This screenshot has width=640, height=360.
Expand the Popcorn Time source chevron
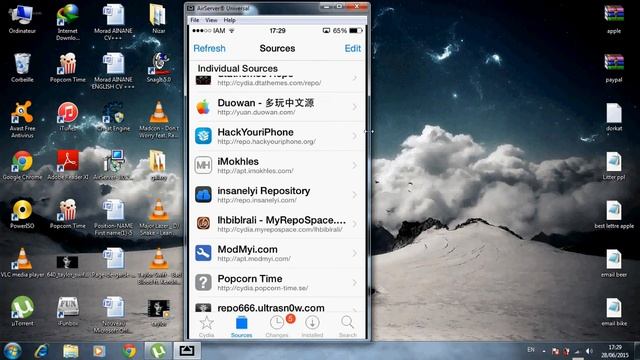[x=355, y=282]
